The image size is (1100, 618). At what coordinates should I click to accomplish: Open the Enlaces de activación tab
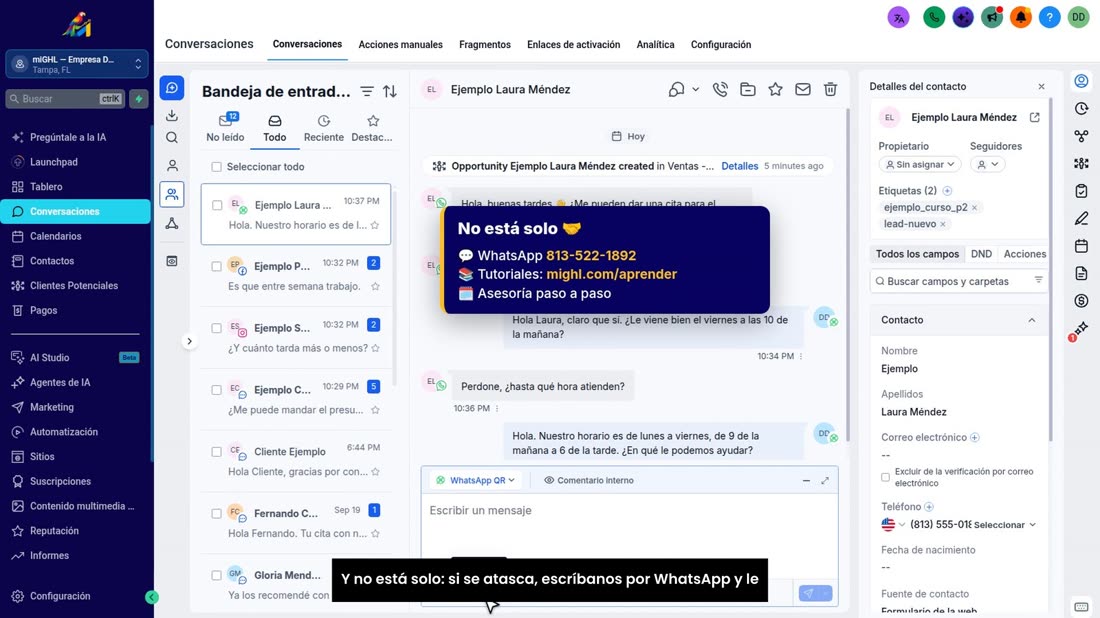coord(573,45)
